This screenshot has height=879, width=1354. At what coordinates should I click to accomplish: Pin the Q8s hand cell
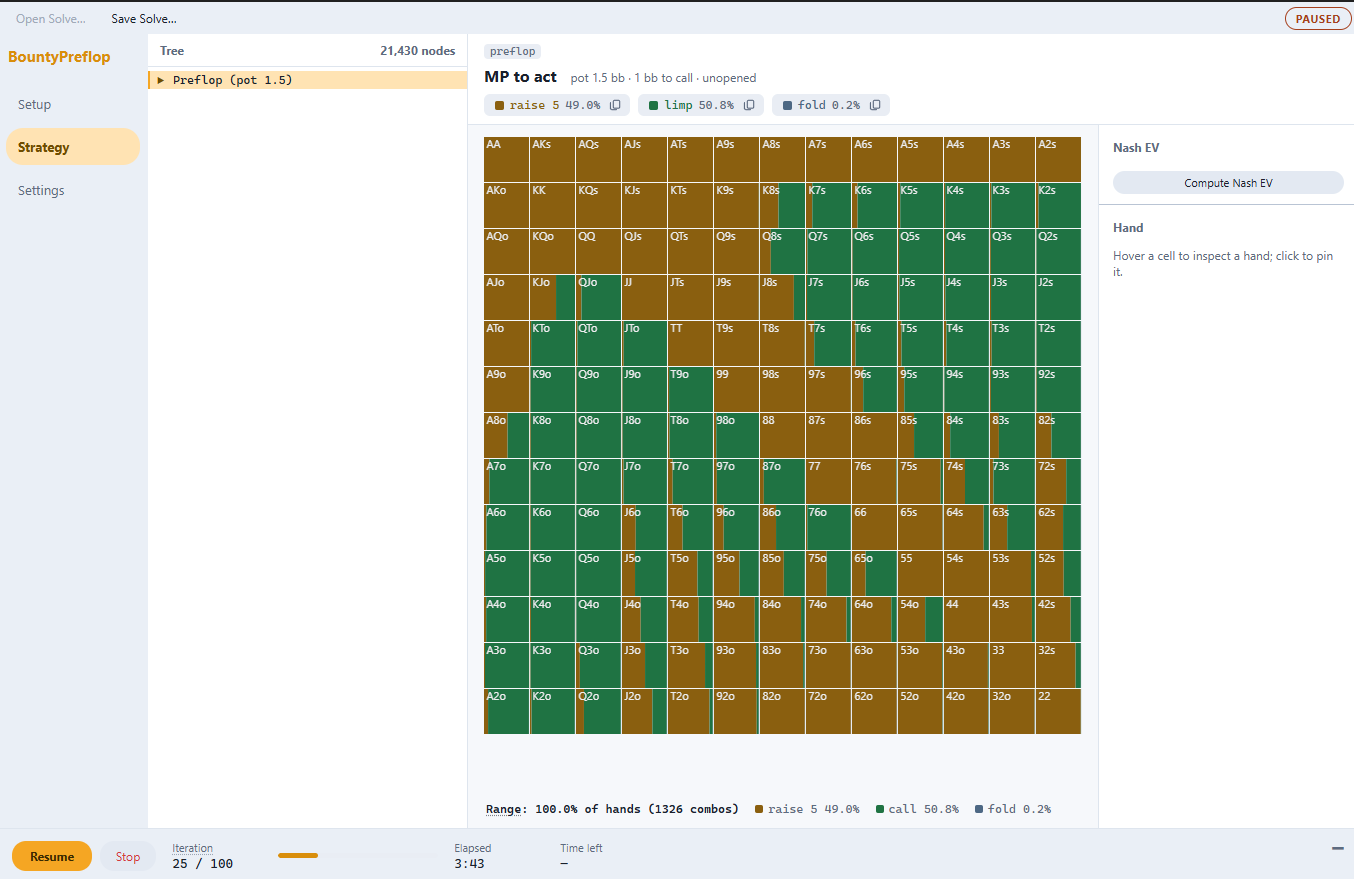(783, 251)
